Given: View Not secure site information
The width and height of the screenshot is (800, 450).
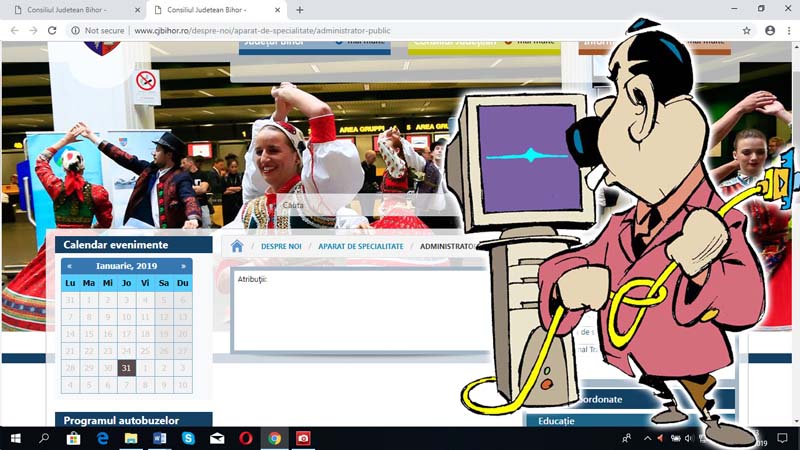Looking at the screenshot, I should coord(98,31).
